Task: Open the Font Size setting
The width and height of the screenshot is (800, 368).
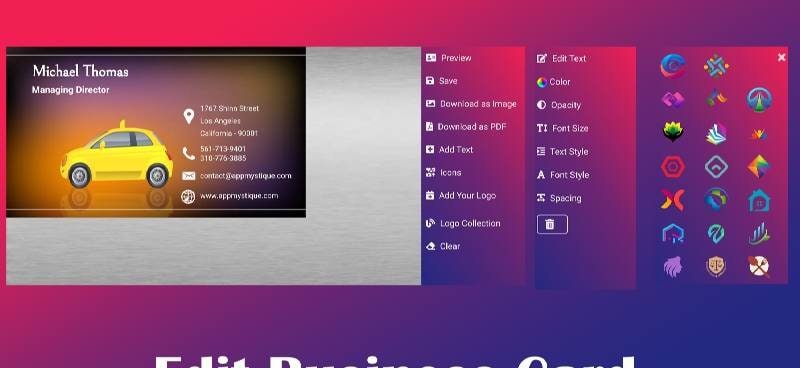Action: tap(562, 129)
